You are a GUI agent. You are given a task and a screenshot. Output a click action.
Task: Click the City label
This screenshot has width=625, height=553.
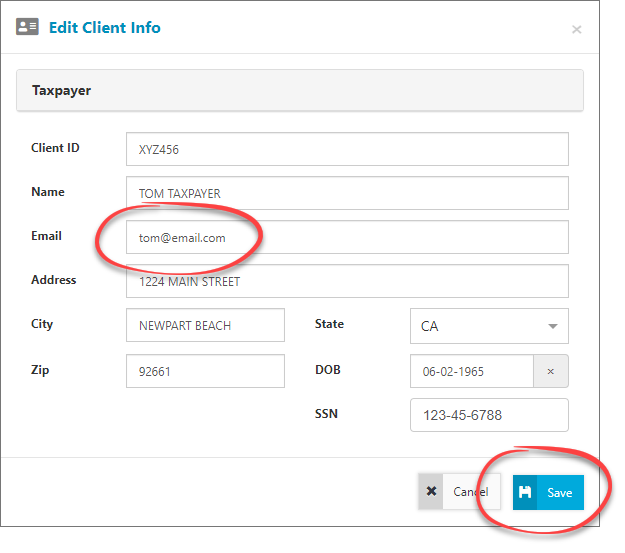pos(42,324)
